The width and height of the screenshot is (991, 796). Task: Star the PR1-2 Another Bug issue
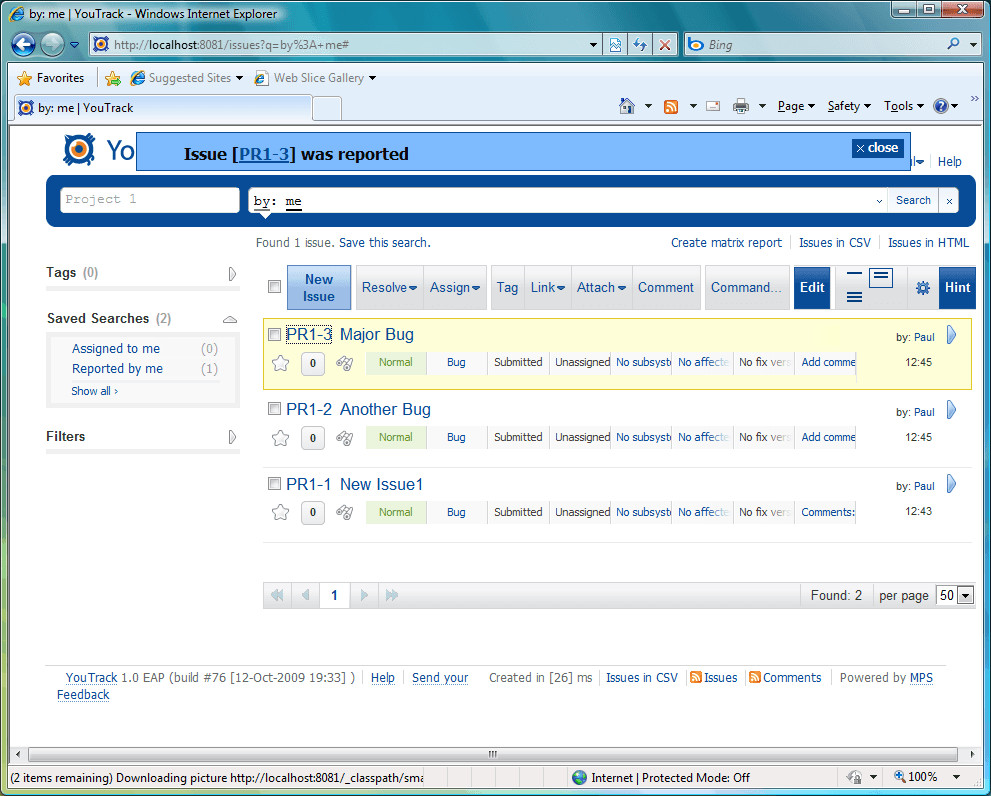[x=280, y=438]
